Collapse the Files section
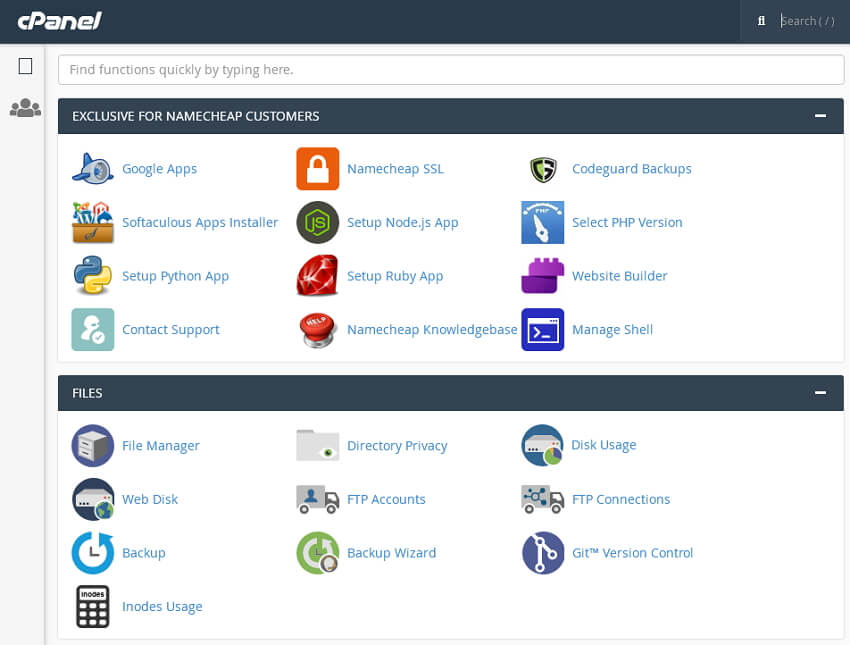The height and width of the screenshot is (645, 850). (x=820, y=392)
